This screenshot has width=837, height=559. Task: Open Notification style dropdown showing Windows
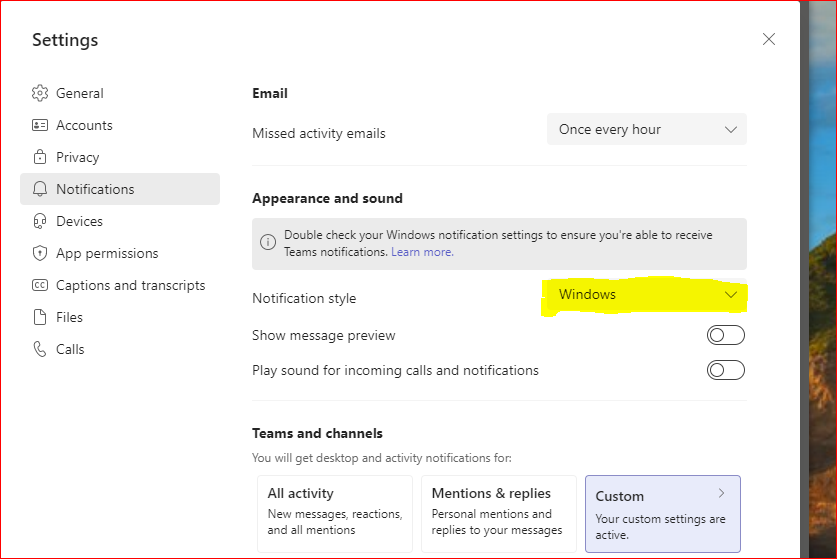(x=646, y=295)
